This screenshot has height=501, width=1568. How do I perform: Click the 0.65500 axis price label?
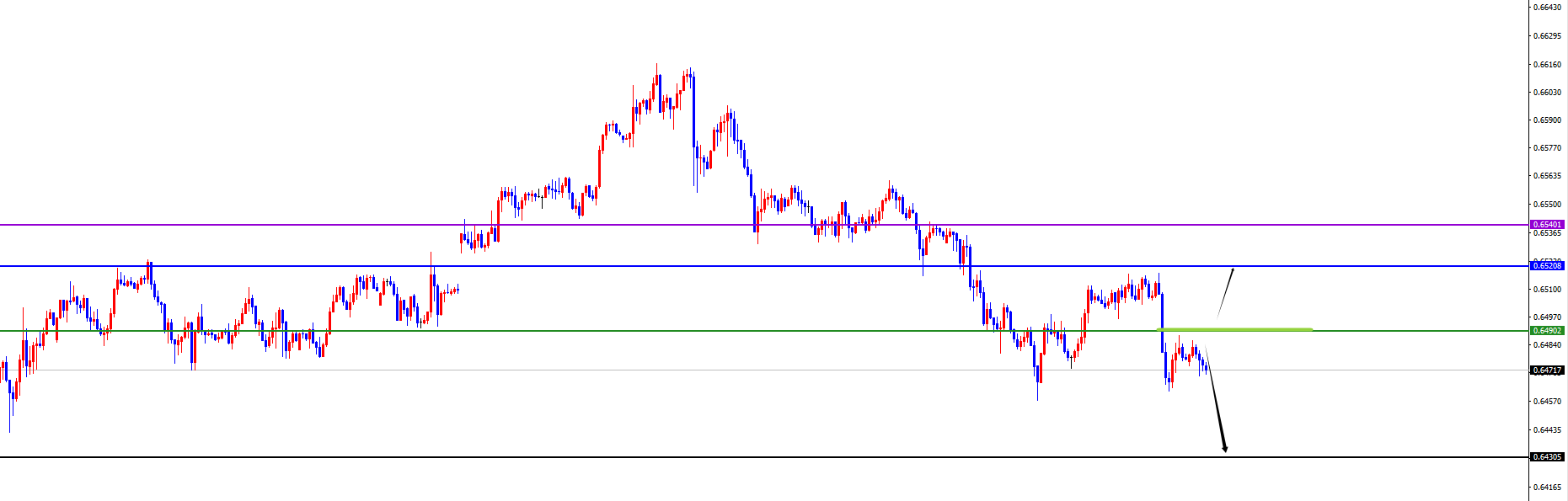coord(1547,205)
